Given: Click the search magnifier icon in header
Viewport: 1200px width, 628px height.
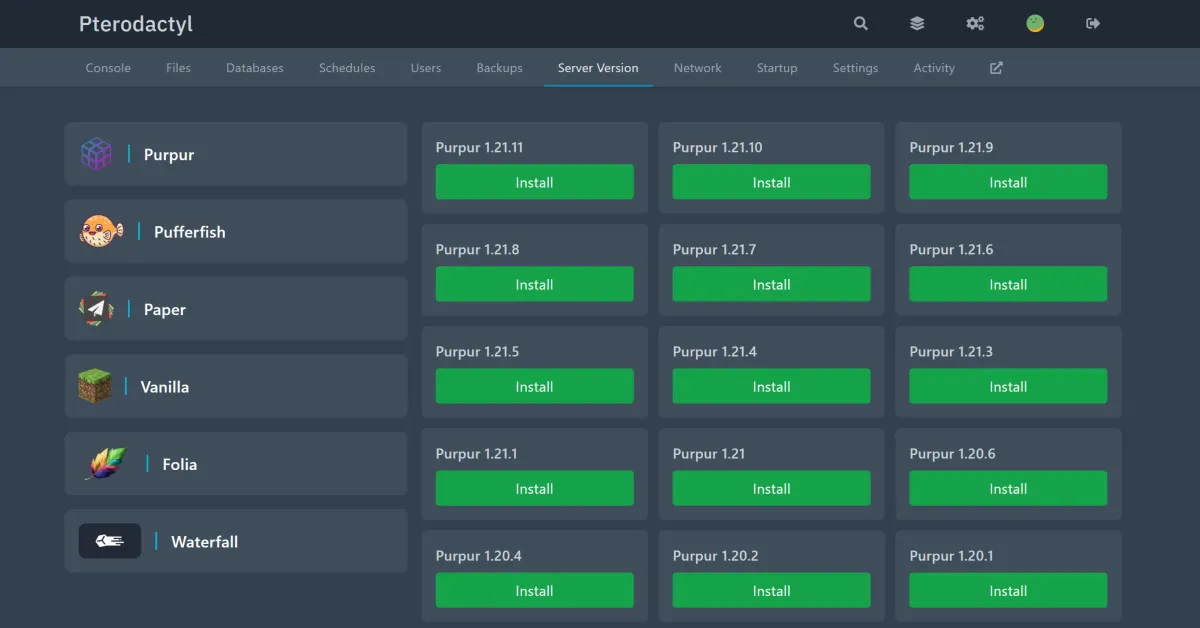Looking at the screenshot, I should coord(860,24).
